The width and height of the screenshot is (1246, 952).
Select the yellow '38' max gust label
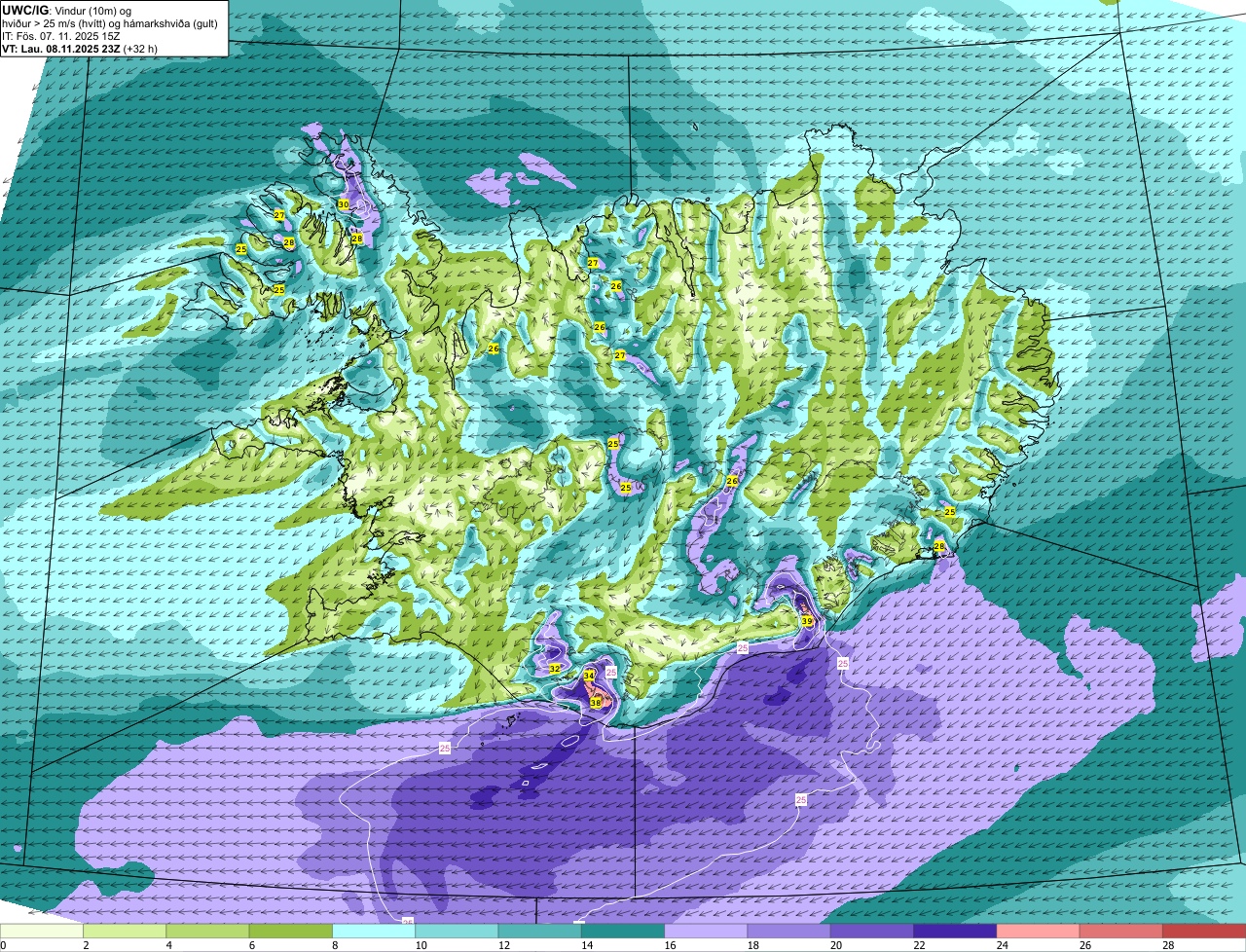tap(596, 703)
